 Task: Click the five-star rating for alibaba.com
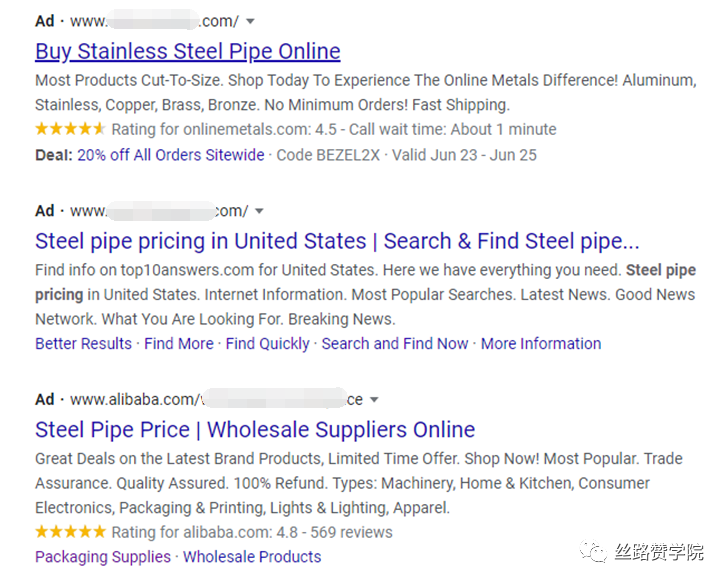click(70, 532)
